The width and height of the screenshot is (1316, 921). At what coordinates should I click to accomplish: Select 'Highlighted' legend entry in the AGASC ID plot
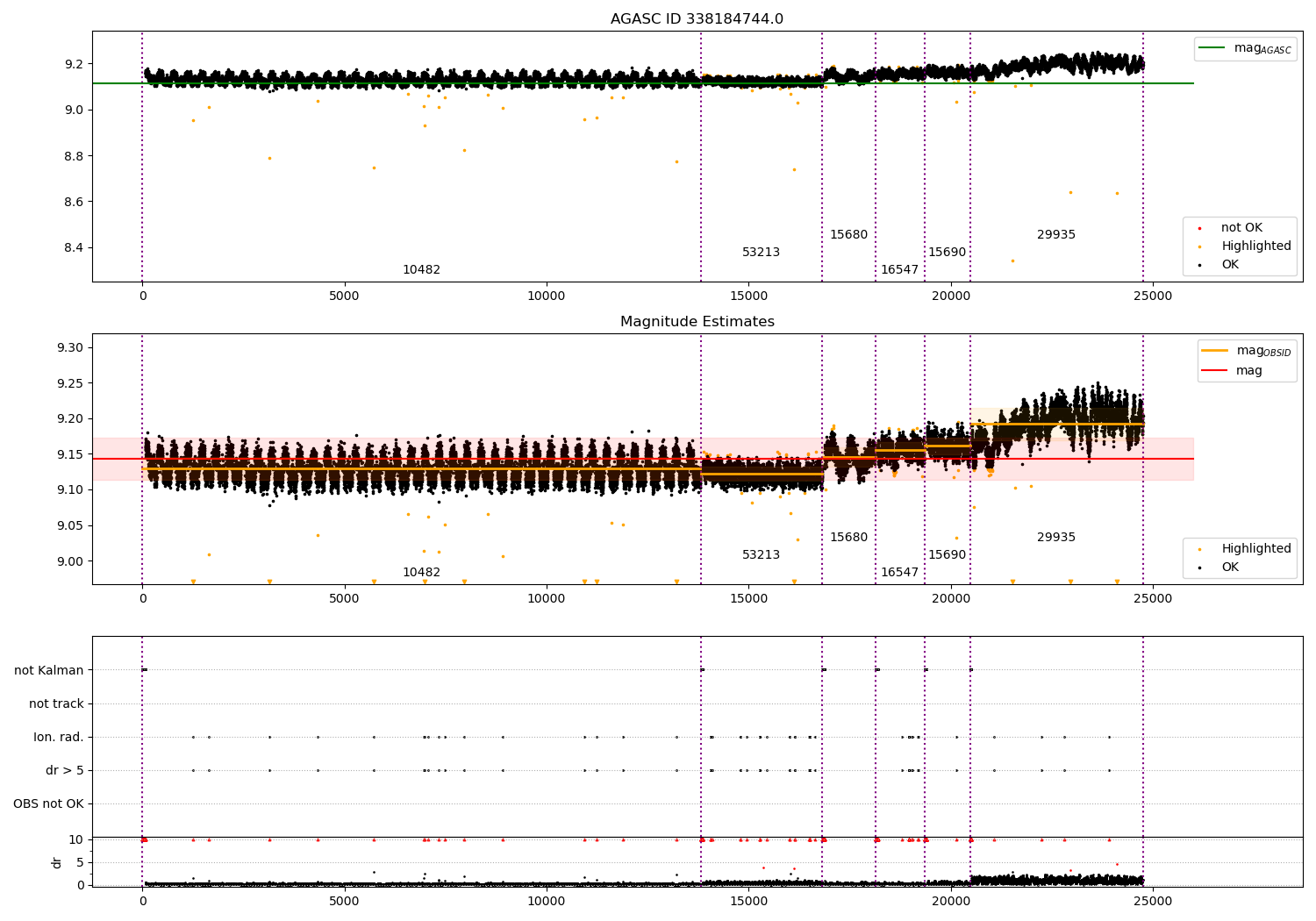point(1255,246)
